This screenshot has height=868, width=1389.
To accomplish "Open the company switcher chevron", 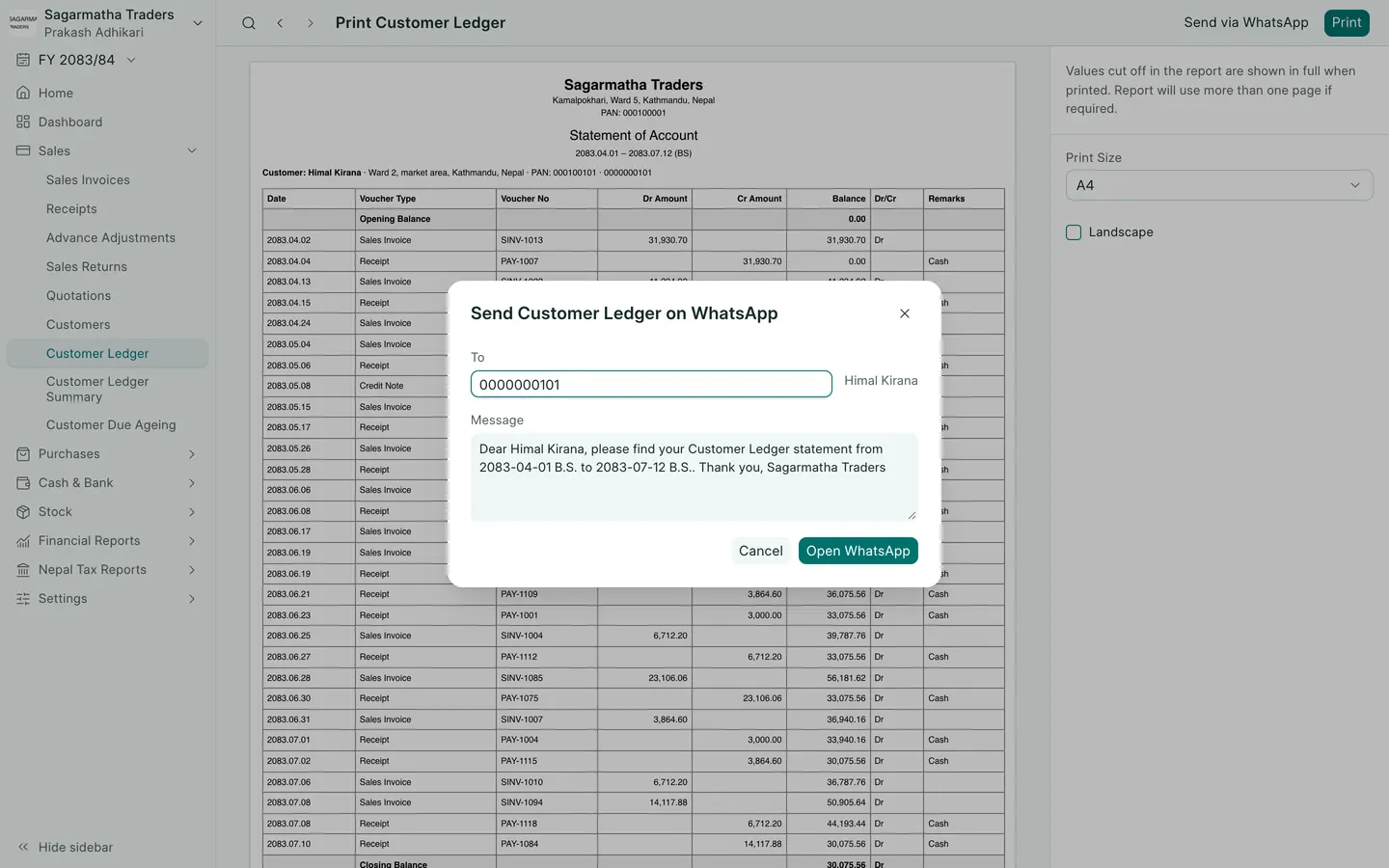I will click(x=198, y=23).
